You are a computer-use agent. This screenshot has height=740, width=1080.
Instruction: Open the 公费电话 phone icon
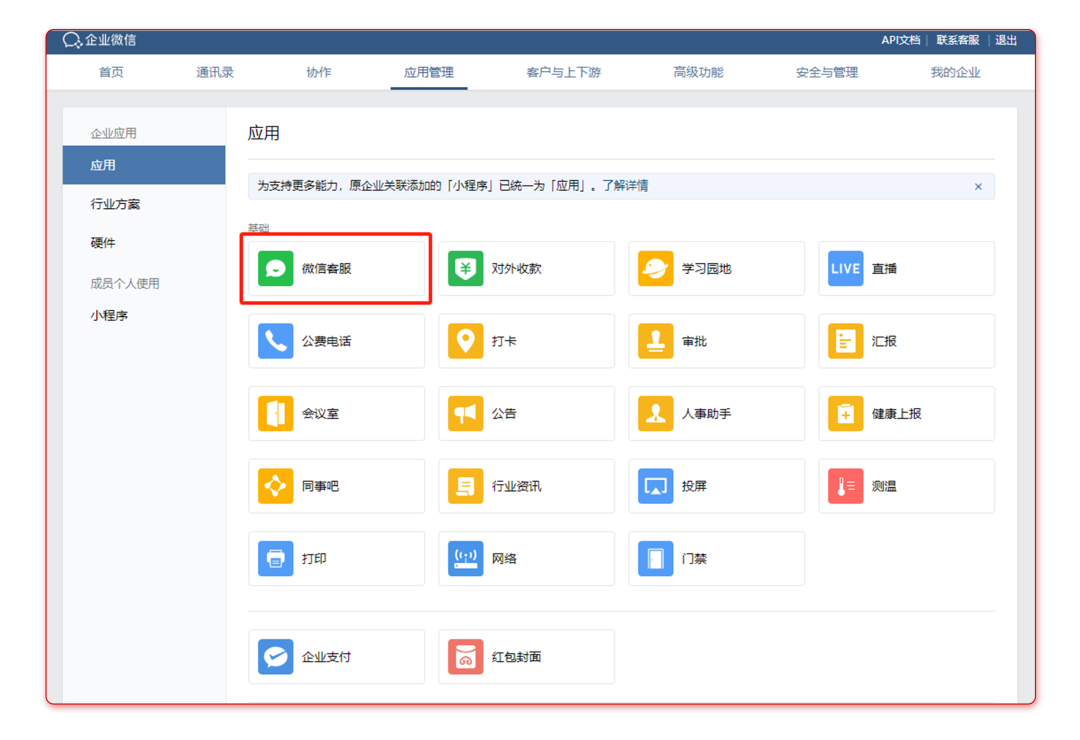(276, 341)
